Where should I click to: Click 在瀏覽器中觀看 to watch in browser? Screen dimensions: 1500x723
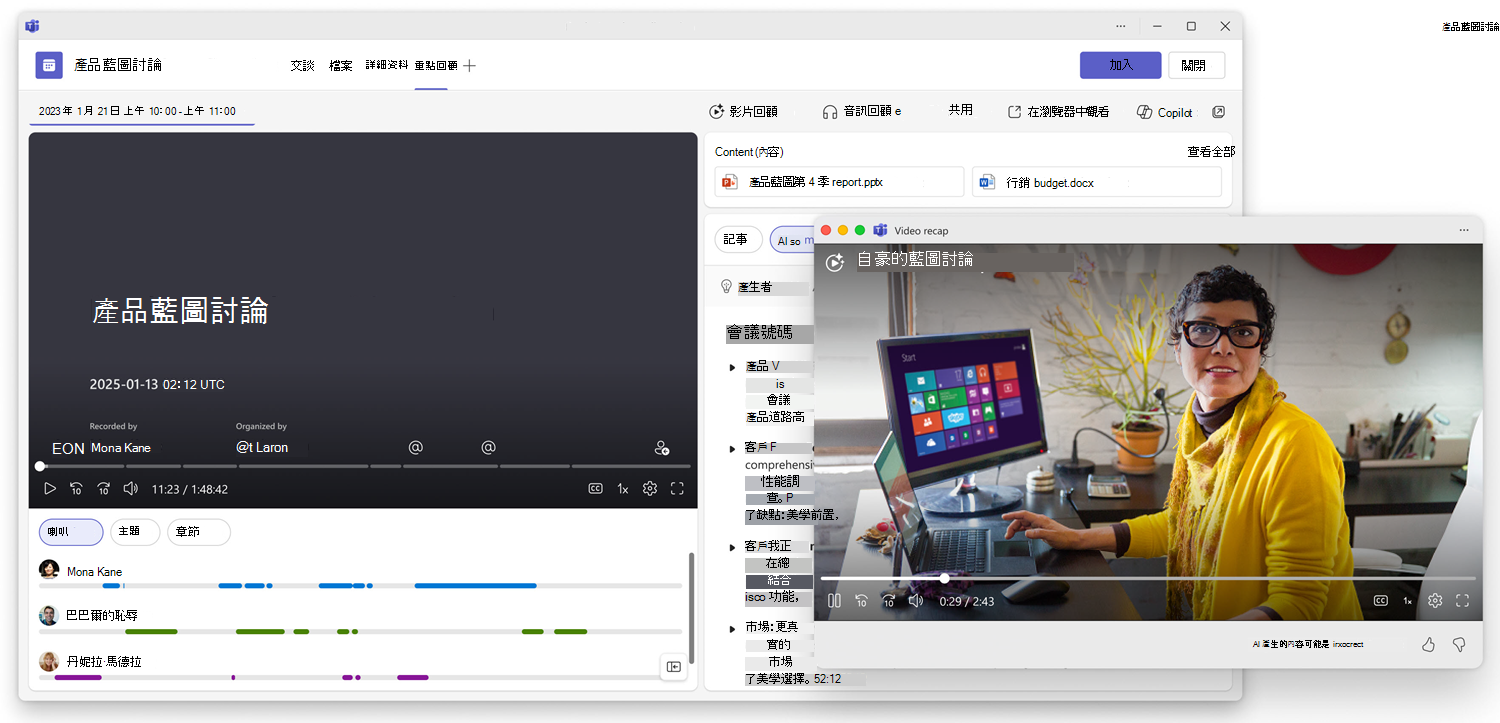click(x=1058, y=112)
